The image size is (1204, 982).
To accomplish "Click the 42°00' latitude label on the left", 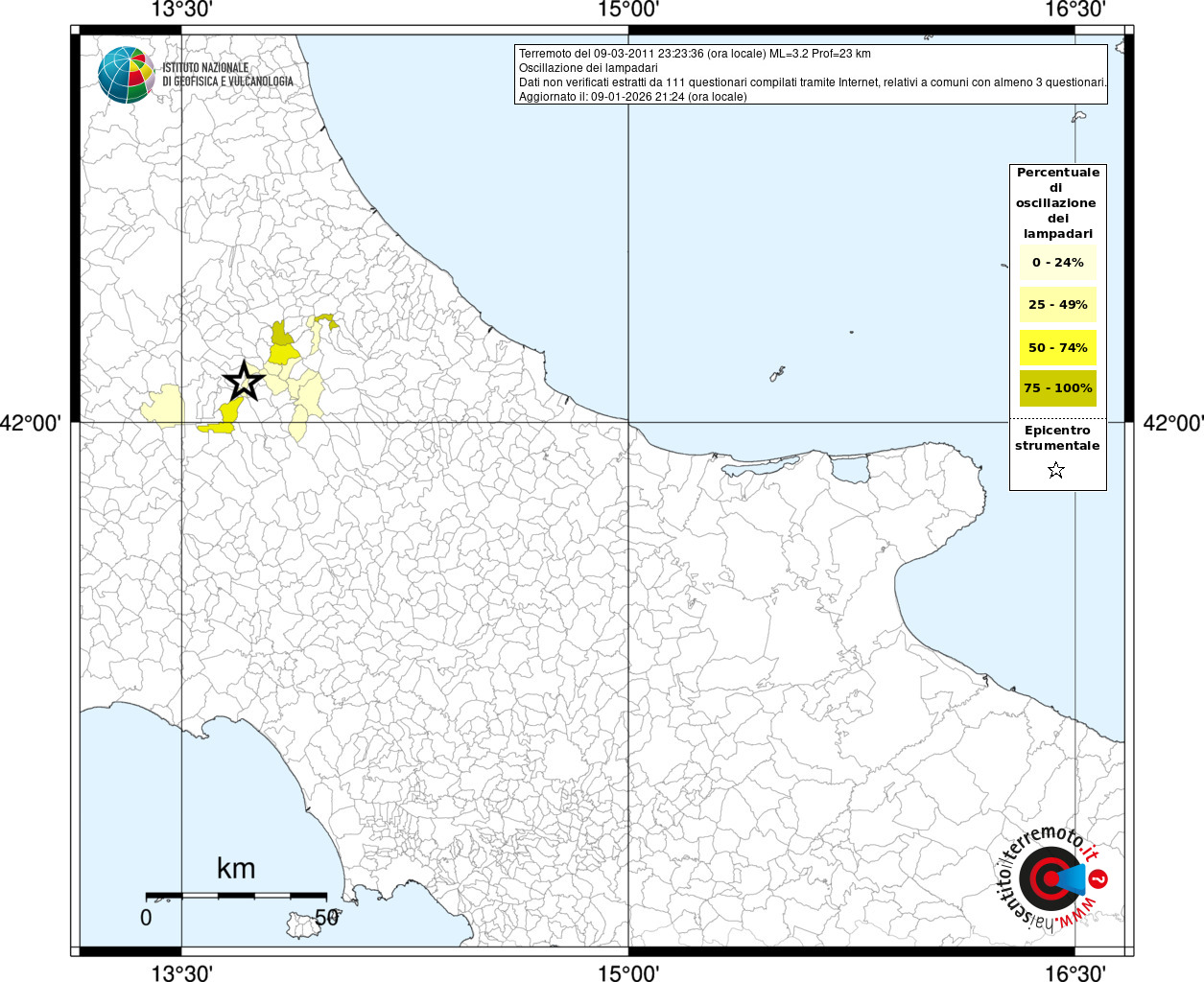I will (33, 422).
